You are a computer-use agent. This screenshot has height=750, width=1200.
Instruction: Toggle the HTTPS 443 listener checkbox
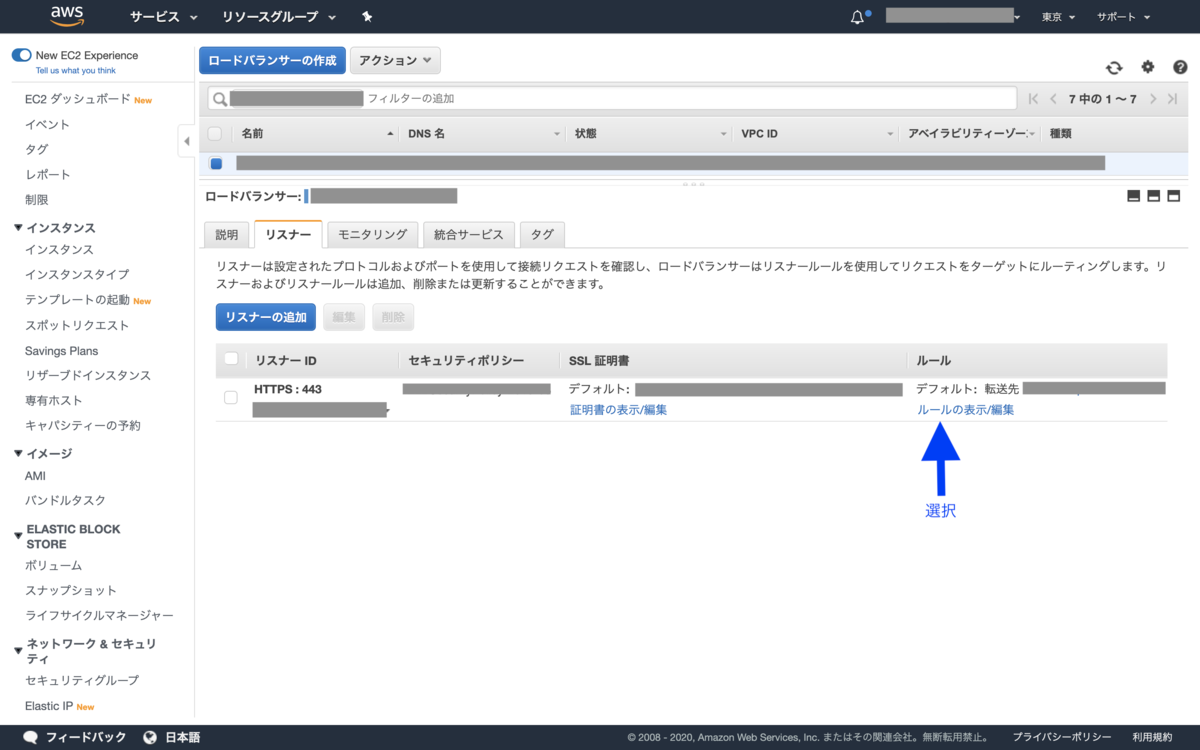[230, 397]
